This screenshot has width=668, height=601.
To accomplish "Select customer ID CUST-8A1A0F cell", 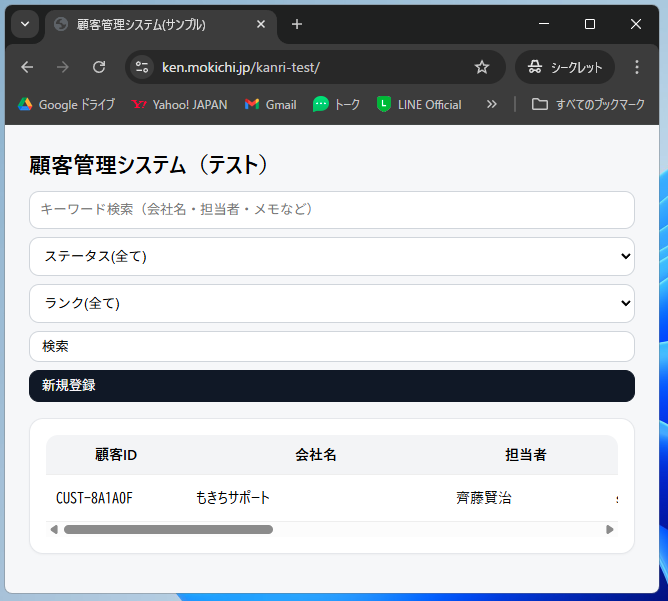I will (x=94, y=497).
